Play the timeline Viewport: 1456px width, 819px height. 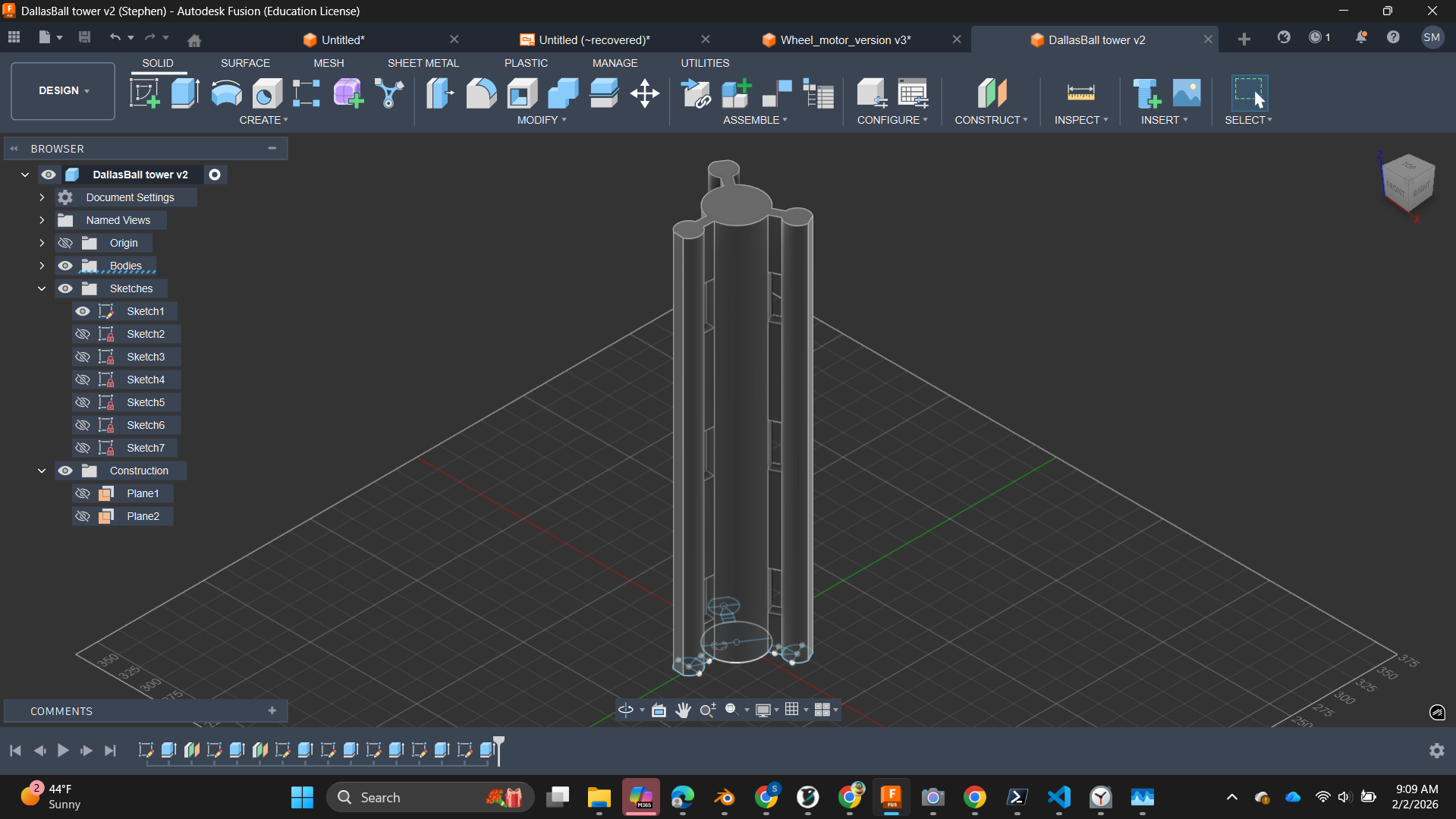pos(63,750)
